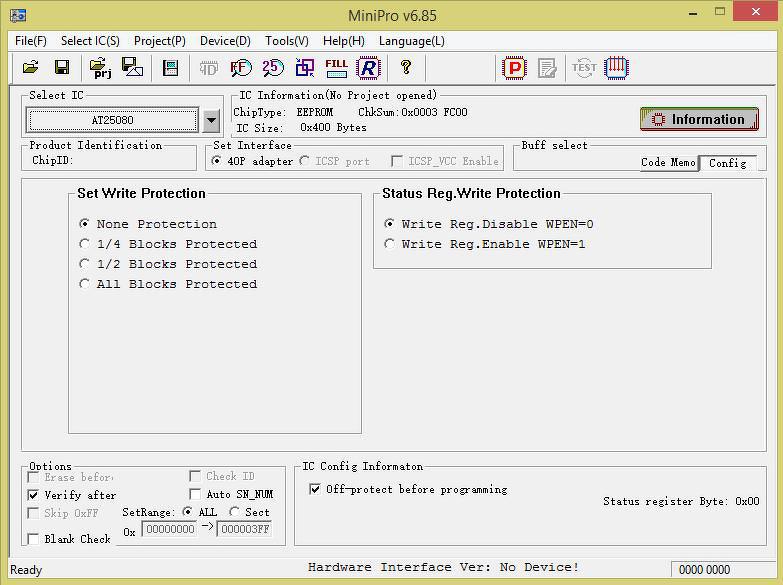Screen dimensions: 783x585
Task: Click the ChkSum: 0x0003 FC00 text
Action: (x=413, y=112)
